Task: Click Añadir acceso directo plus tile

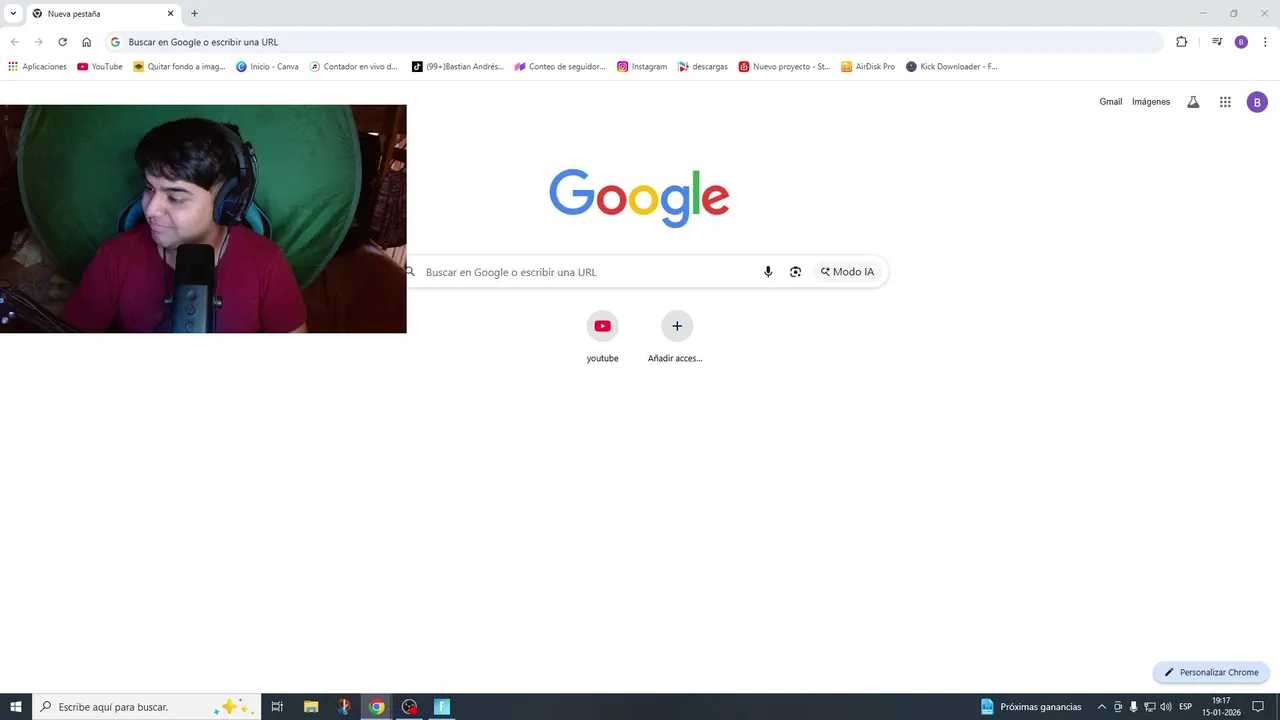Action: point(677,336)
